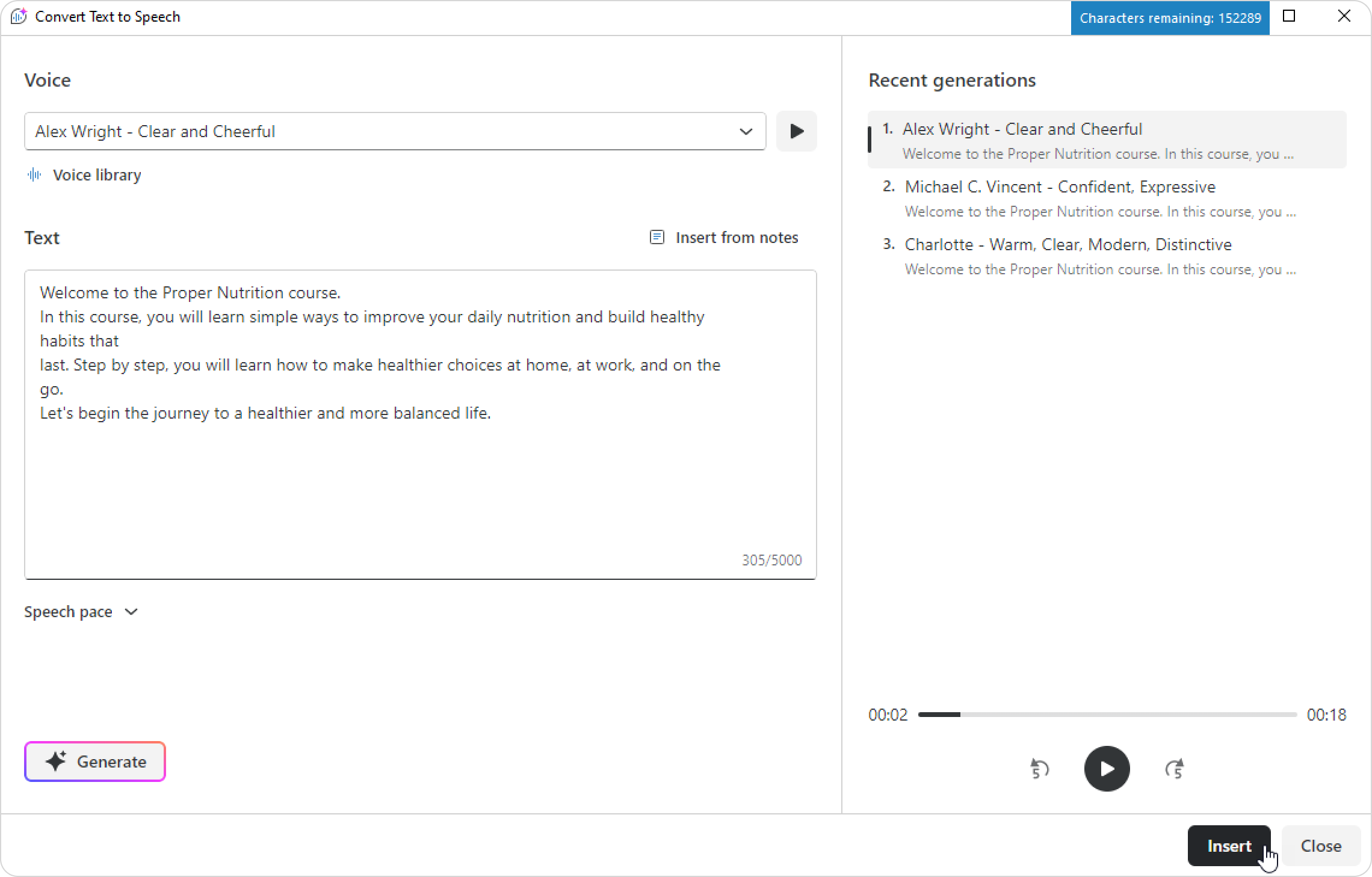Click the Characters remaining badge
The width and height of the screenshot is (1372, 877).
(1170, 18)
